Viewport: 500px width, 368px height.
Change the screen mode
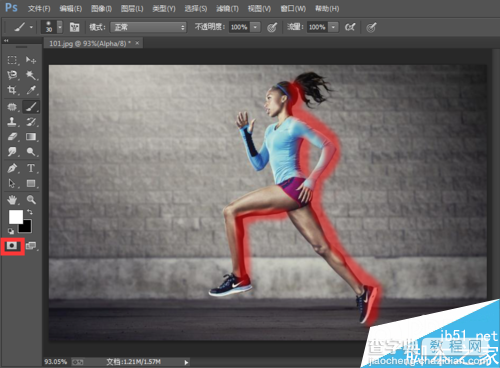coord(31,246)
